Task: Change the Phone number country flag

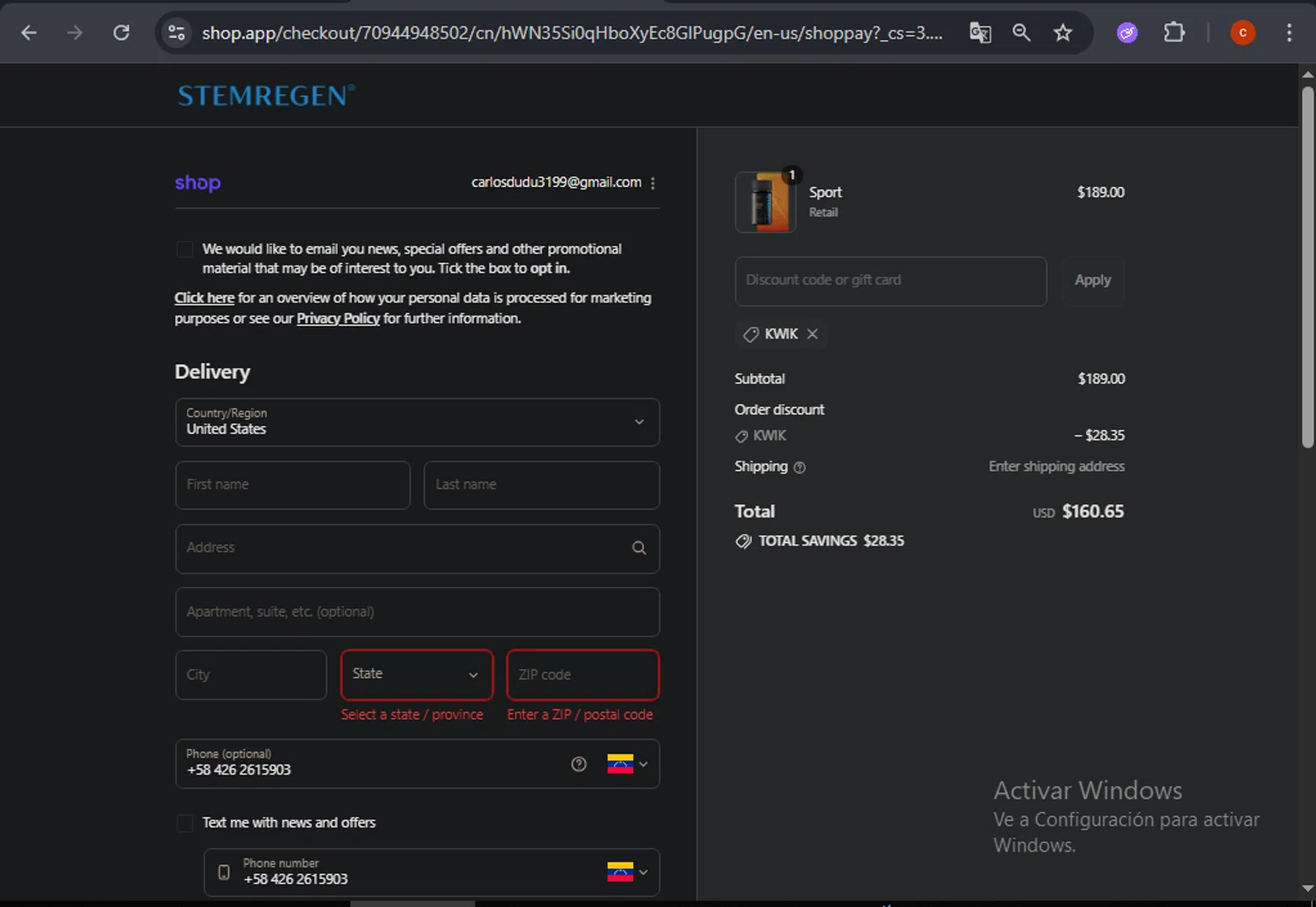Action: coord(628,872)
